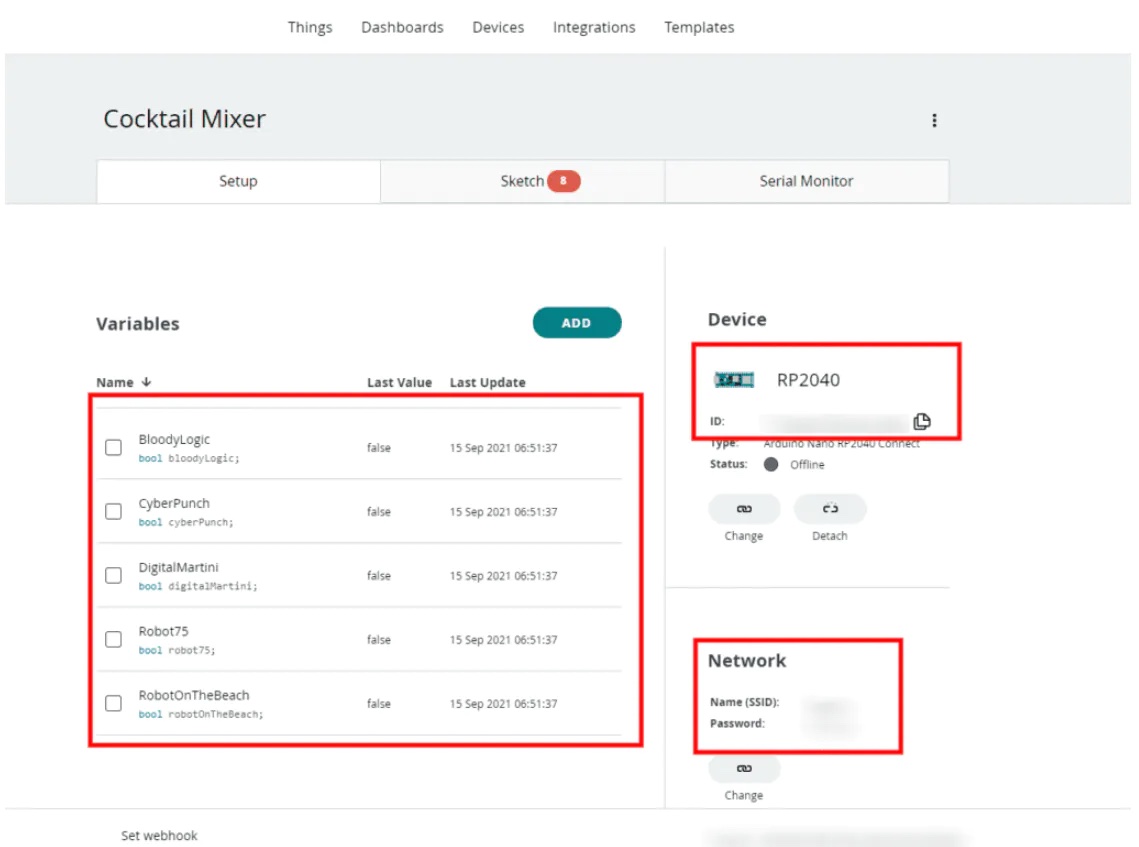Toggle the RobotOnTheBeach checkbox
Viewport: 1139px width, 847px height.
point(114,704)
